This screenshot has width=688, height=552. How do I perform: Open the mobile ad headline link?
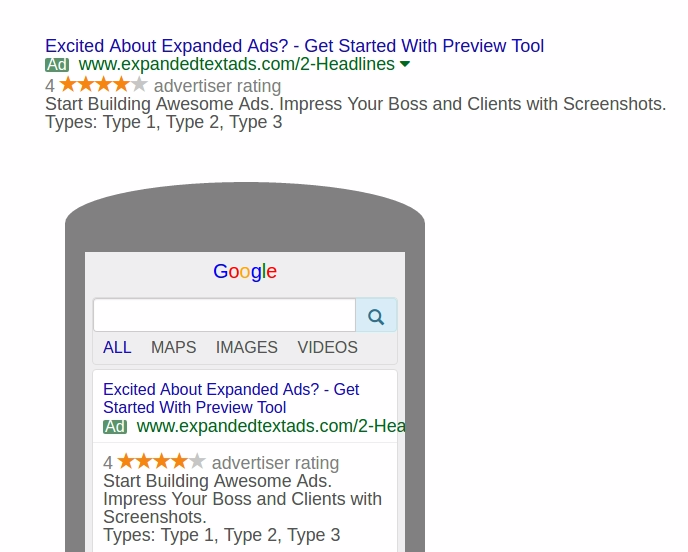(x=231, y=398)
